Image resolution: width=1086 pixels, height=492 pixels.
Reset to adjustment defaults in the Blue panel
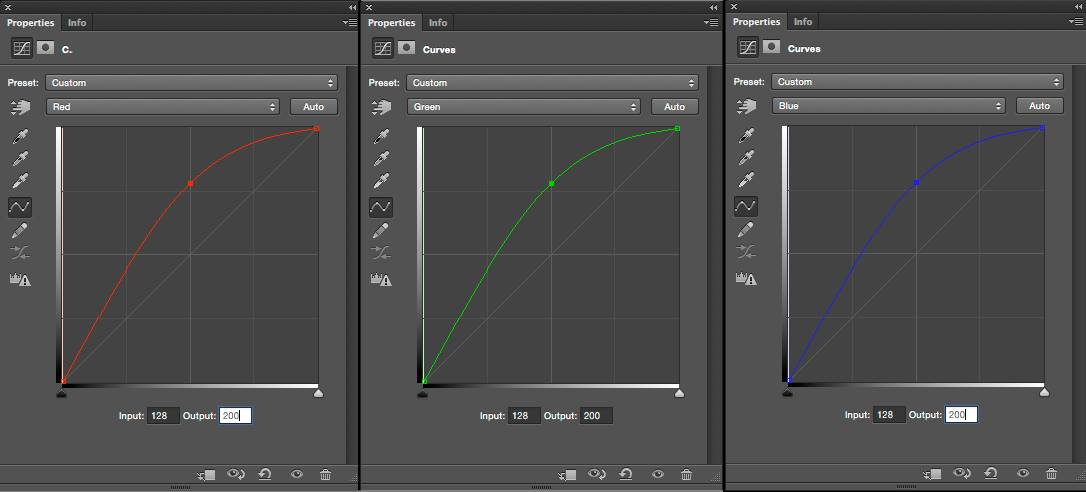point(991,473)
